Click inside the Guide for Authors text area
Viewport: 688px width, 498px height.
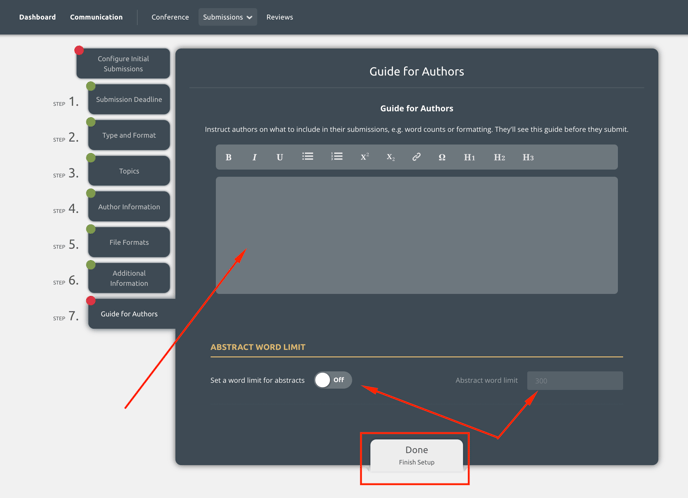pos(416,235)
